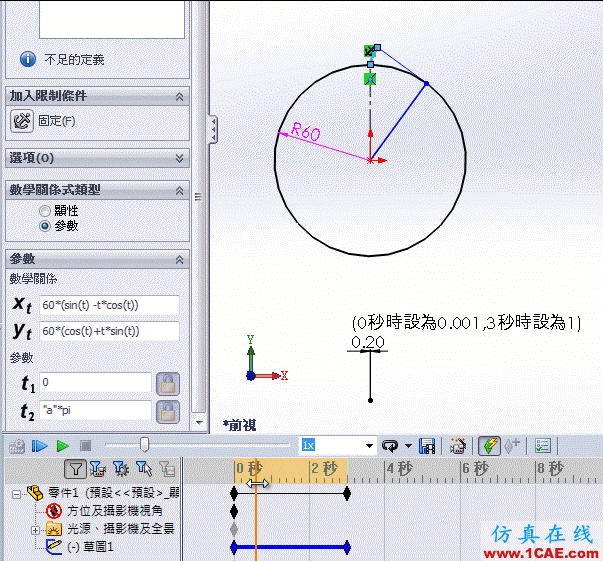603x561 pixels.
Task: Click the Filter Selected cursor icon
Action: 144,469
